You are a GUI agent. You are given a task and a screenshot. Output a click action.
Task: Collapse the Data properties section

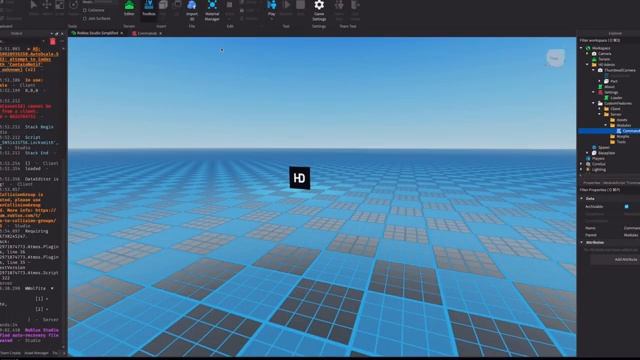pos(582,198)
